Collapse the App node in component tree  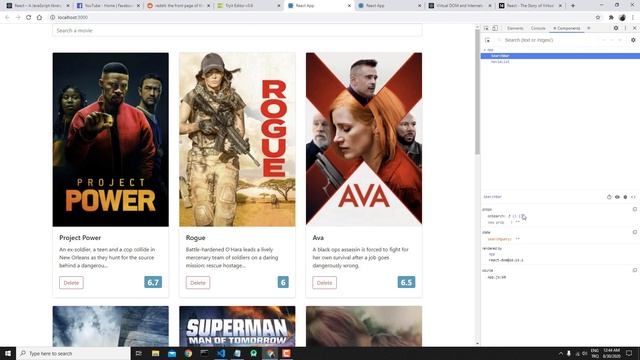pos(485,50)
